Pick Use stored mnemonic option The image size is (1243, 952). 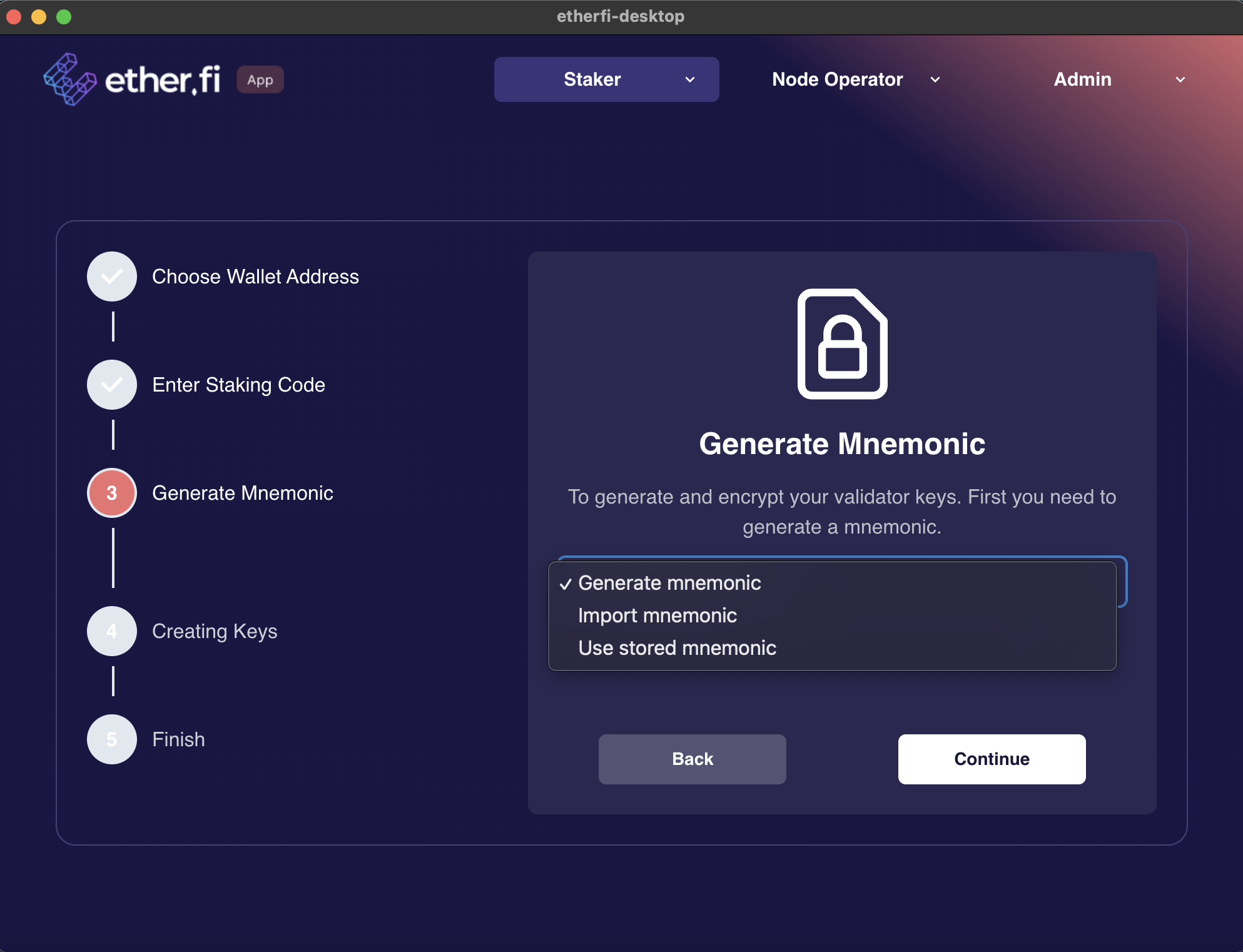pyautogui.click(x=677, y=648)
